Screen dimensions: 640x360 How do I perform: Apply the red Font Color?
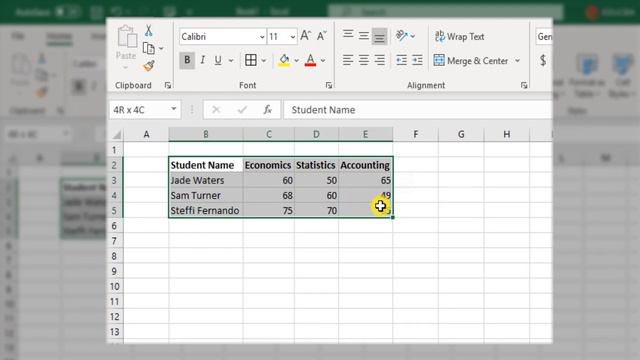pyautogui.click(x=310, y=60)
